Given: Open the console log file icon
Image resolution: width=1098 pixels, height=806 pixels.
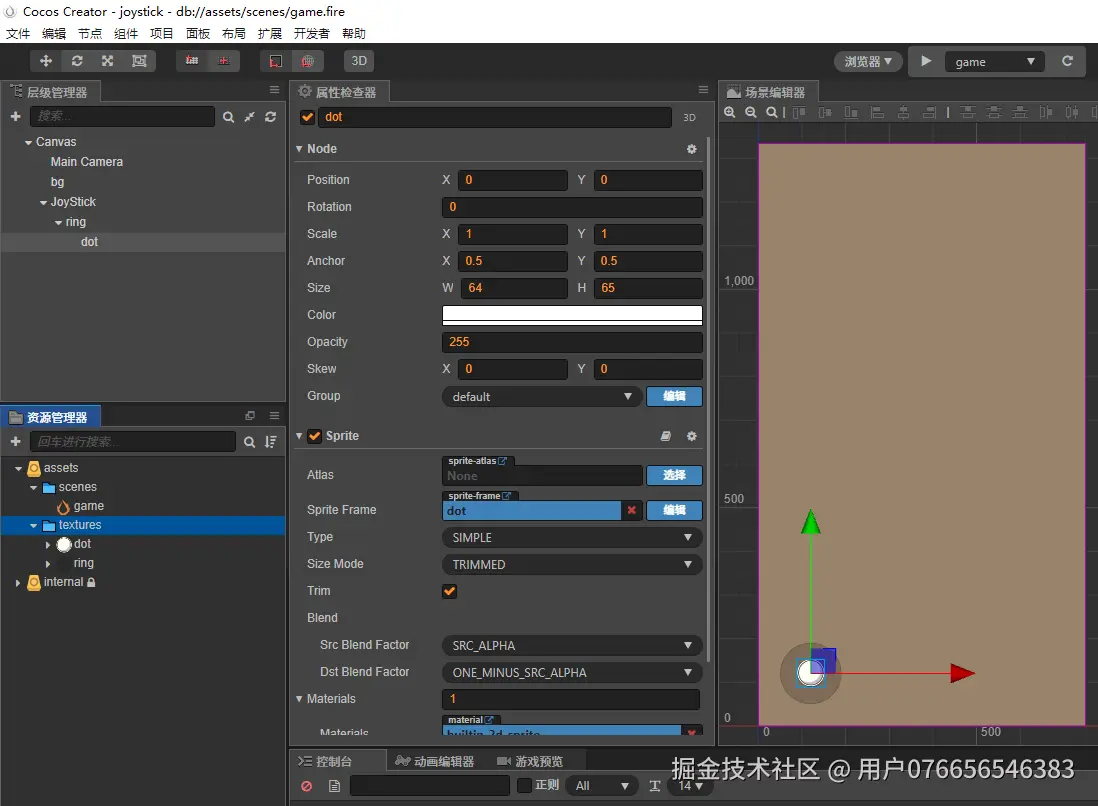Looking at the screenshot, I should [334, 786].
